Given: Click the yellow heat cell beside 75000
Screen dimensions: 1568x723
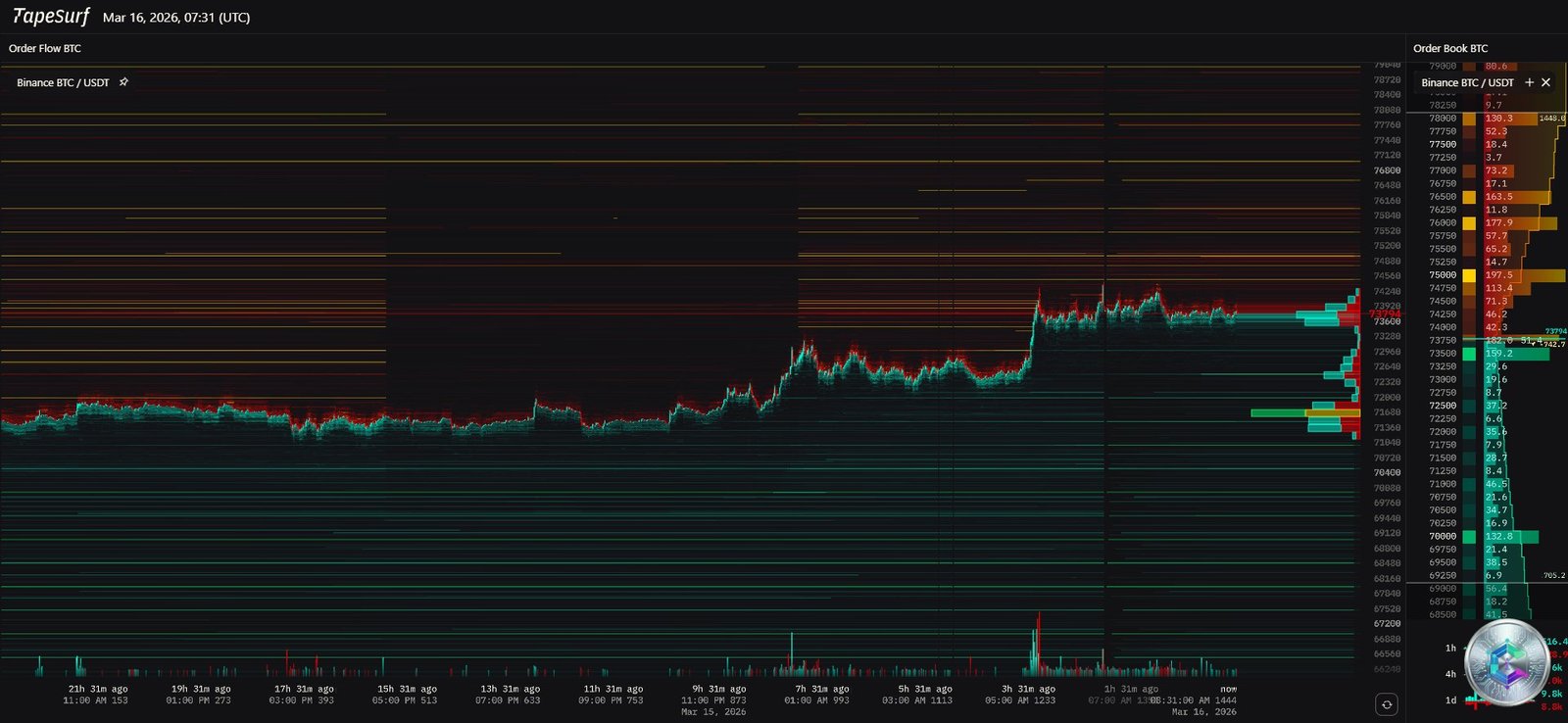Looking at the screenshot, I should tap(1469, 275).
